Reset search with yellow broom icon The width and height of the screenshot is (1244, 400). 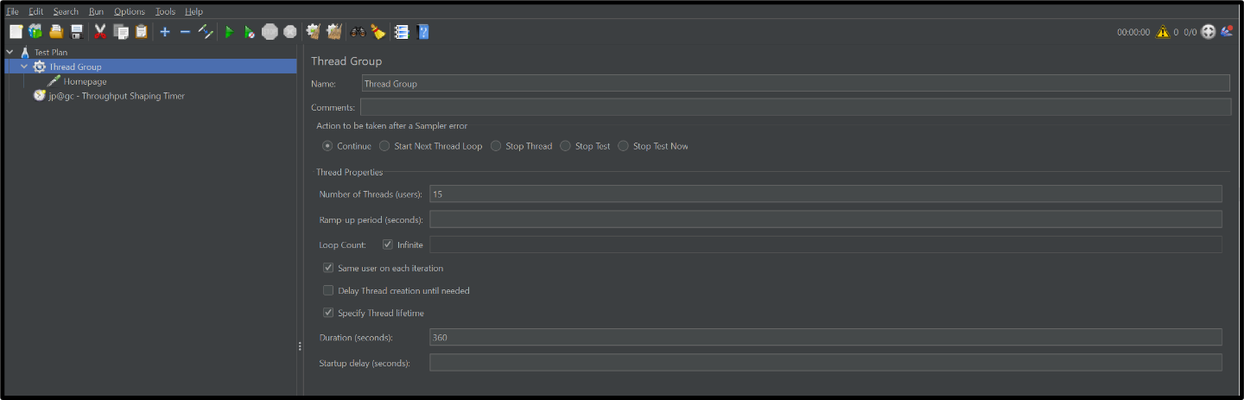pos(378,32)
